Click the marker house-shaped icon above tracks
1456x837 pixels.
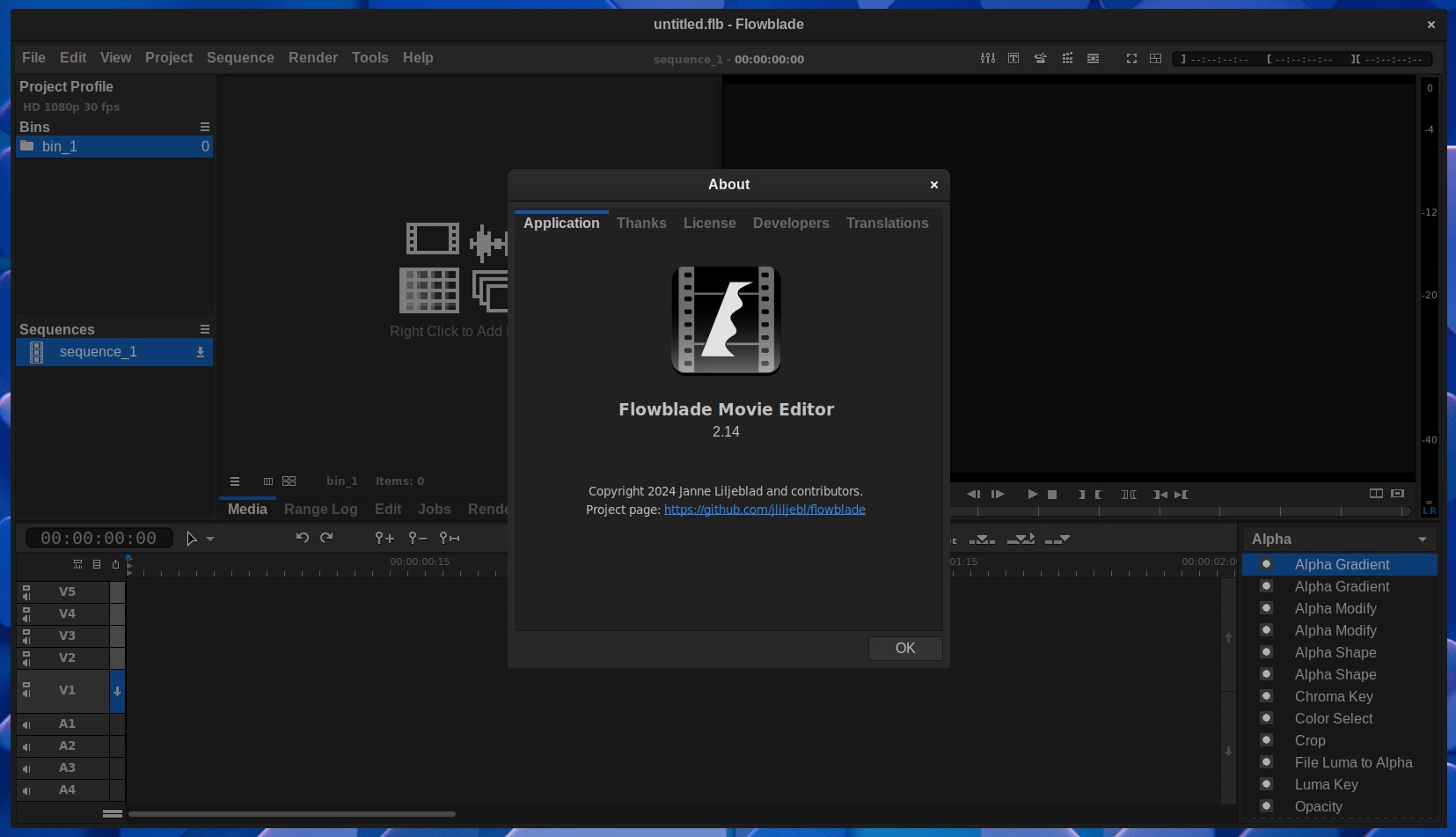[x=115, y=564]
